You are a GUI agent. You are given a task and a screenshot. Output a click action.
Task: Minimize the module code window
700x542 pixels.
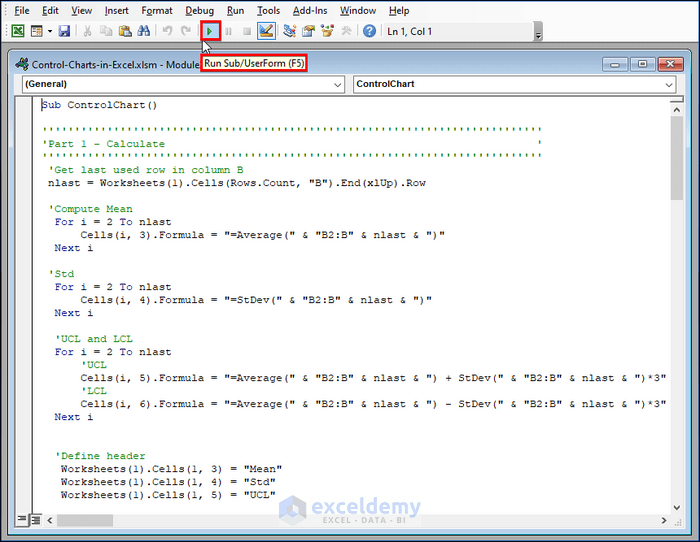pos(615,65)
